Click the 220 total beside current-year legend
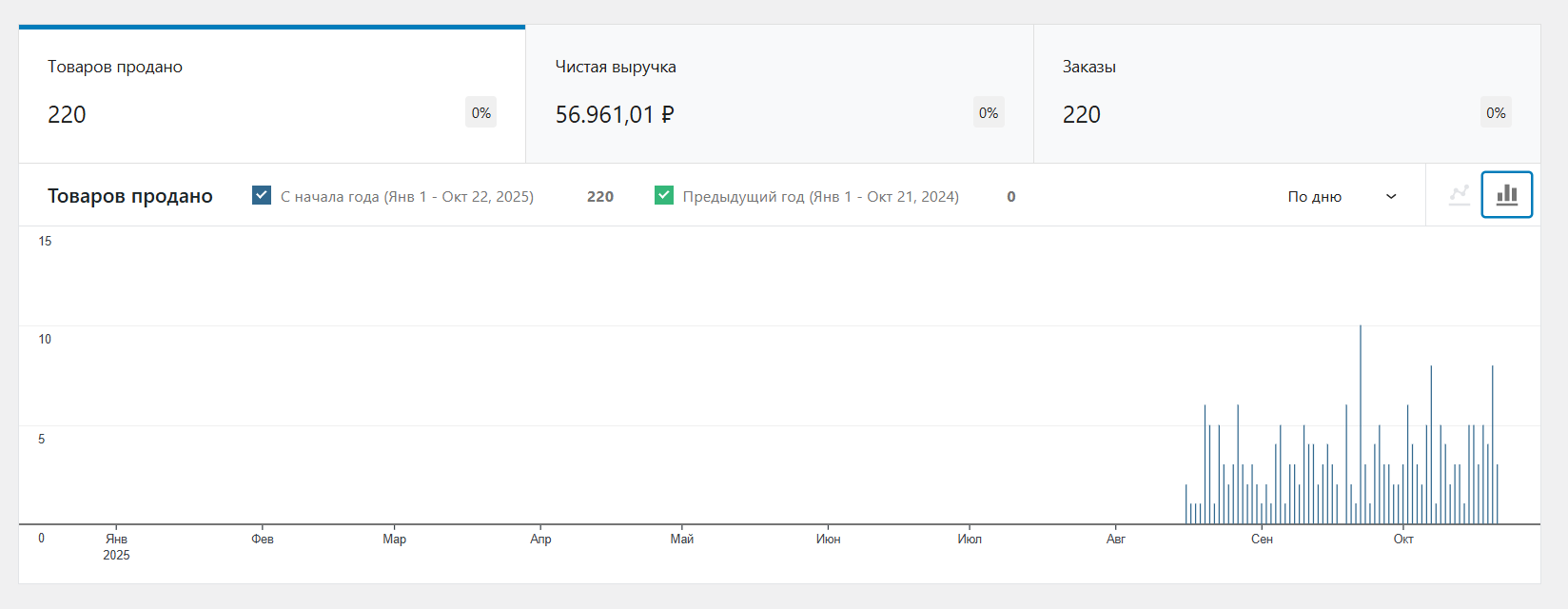This screenshot has height=609, width=1568. [x=600, y=197]
